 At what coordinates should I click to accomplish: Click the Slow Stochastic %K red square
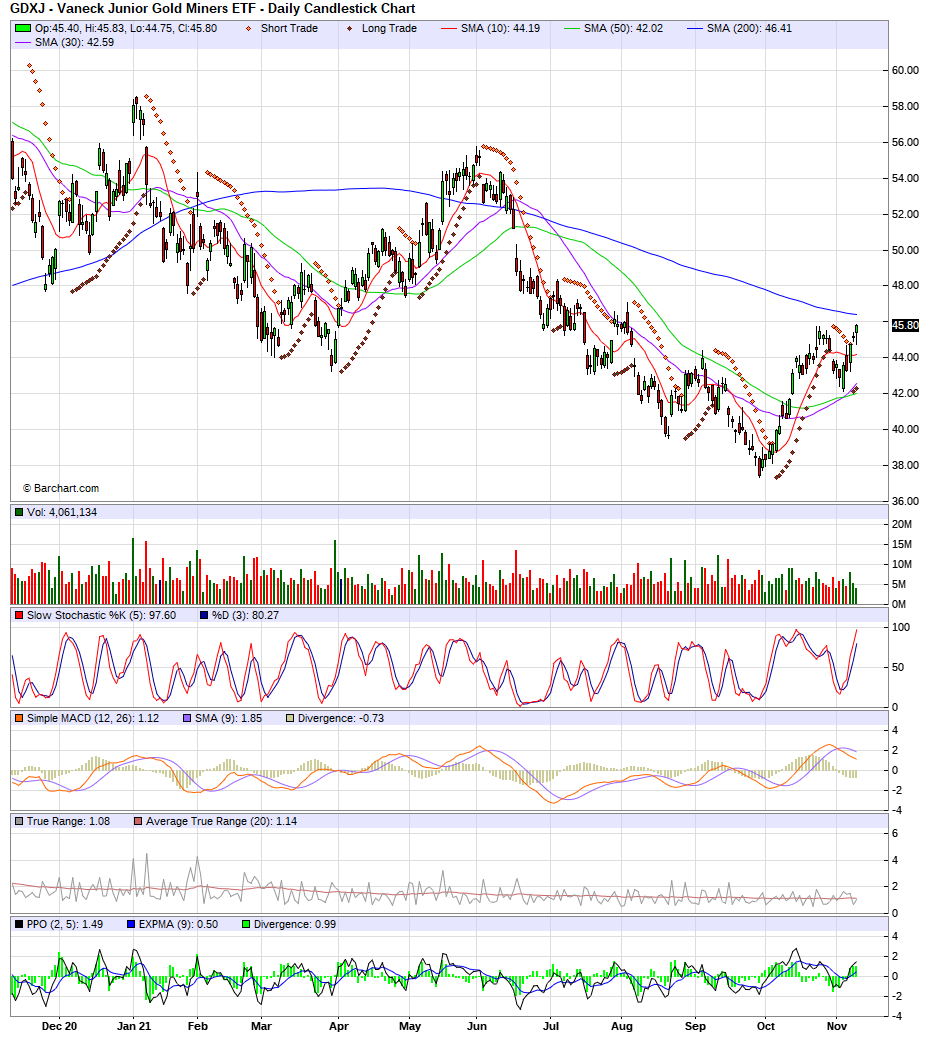(19, 615)
